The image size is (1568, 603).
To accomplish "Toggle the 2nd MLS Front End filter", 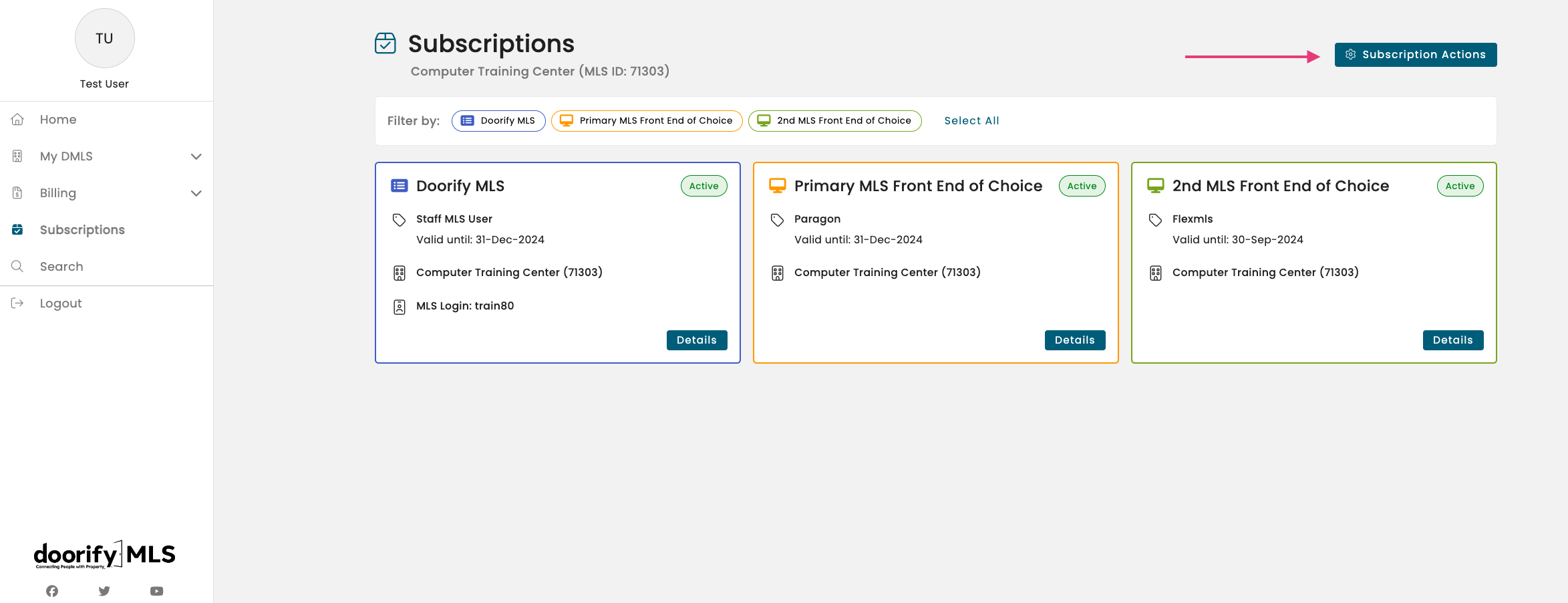I will coord(834,120).
